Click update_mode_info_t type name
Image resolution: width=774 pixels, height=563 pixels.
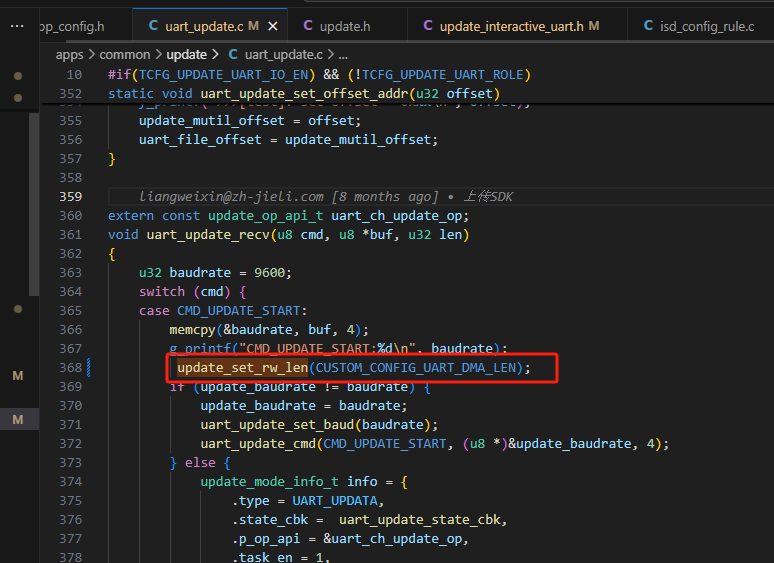(x=270, y=482)
